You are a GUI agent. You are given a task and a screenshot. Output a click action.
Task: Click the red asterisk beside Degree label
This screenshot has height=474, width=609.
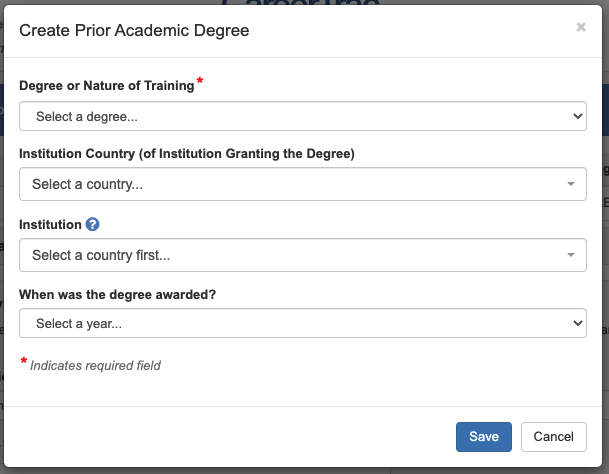(x=200, y=82)
